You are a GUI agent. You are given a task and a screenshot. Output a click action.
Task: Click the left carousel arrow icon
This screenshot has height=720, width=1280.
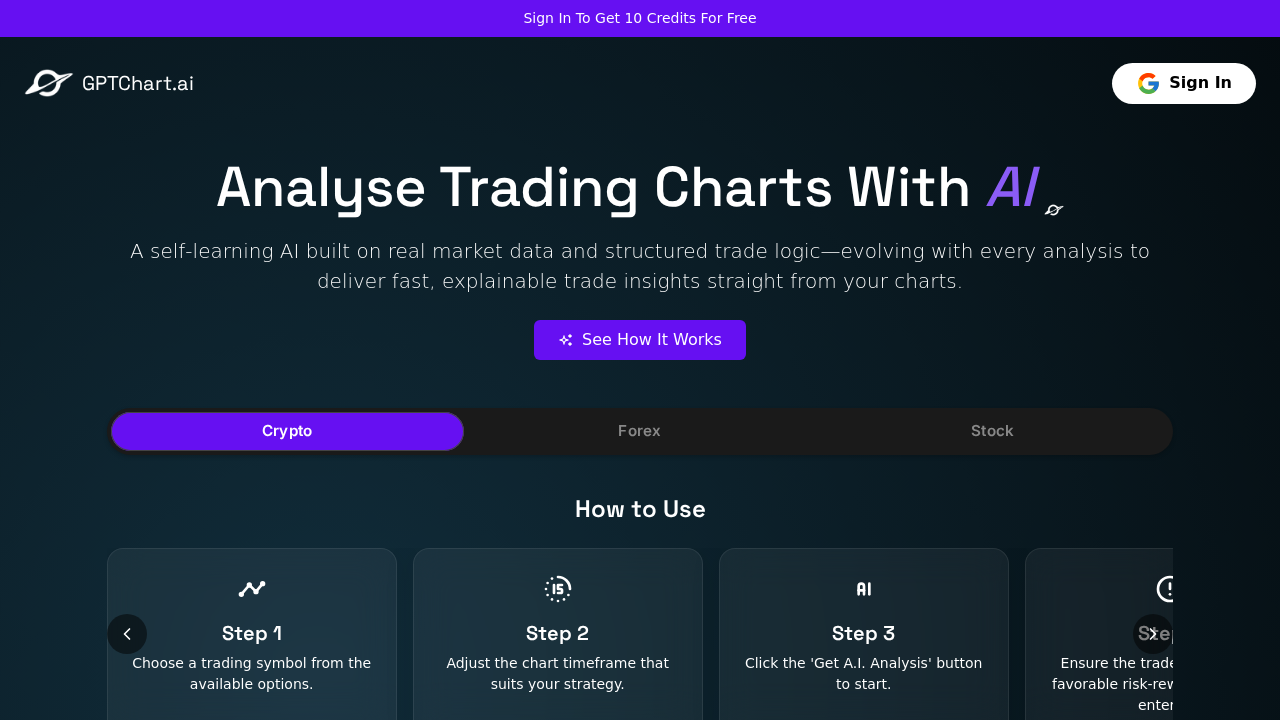(127, 634)
